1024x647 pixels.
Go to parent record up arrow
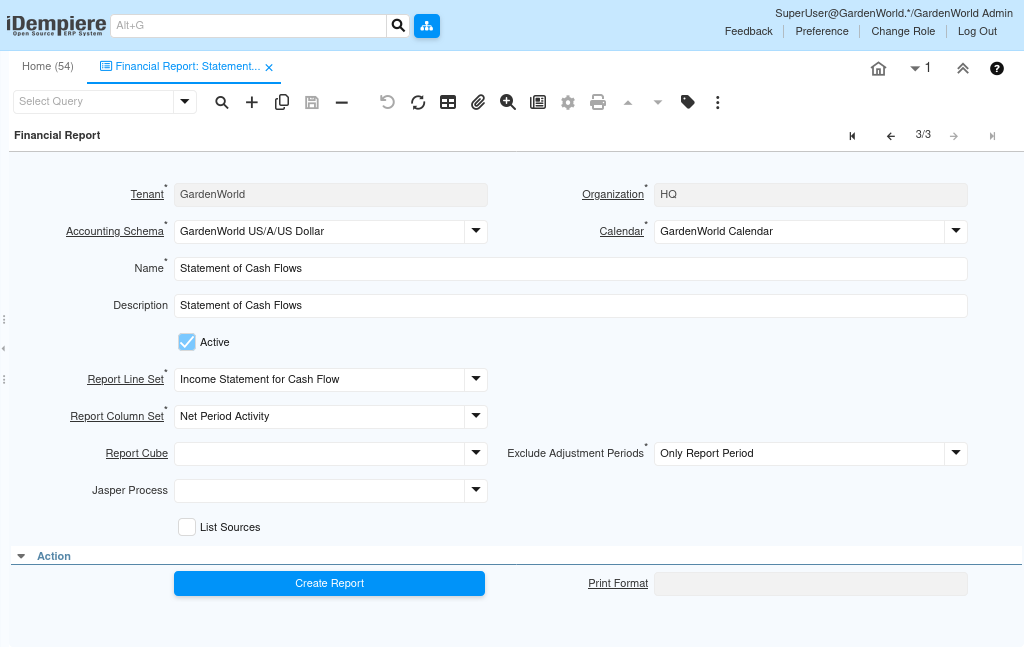628,103
